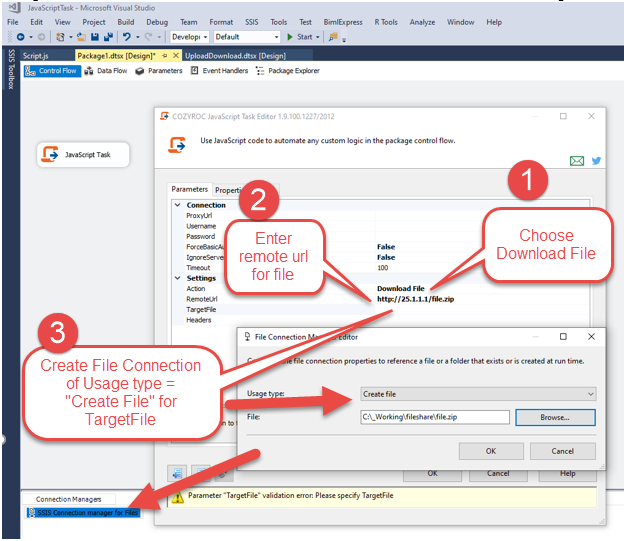Click the Find in Files toolbar icon
624x541 pixels.
pyautogui.click(x=333, y=37)
